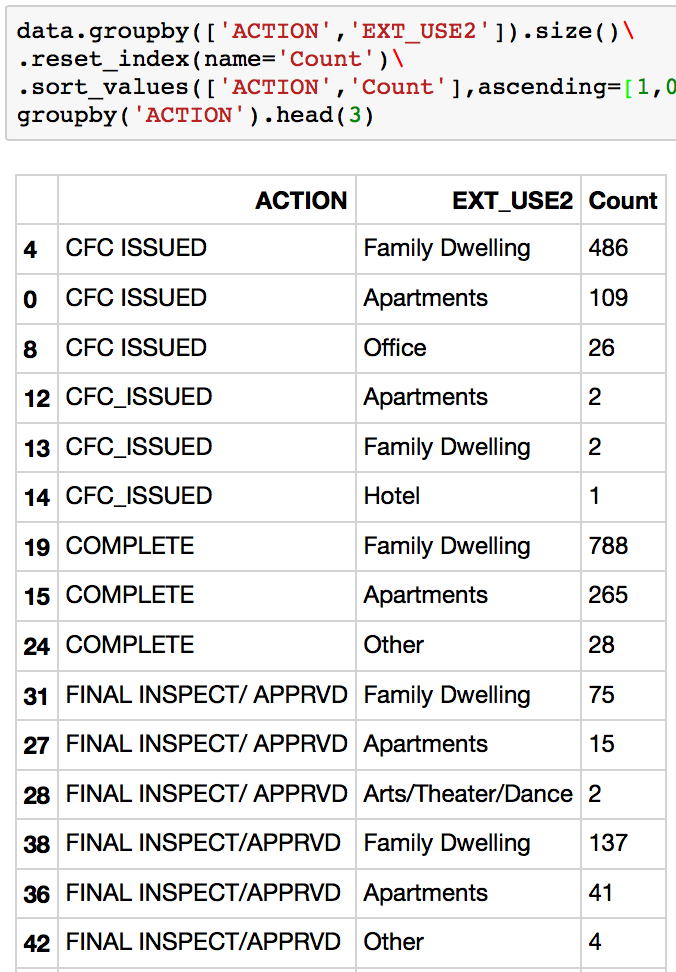Click row index 42
The width and height of the screenshot is (676, 972).
click(37, 944)
